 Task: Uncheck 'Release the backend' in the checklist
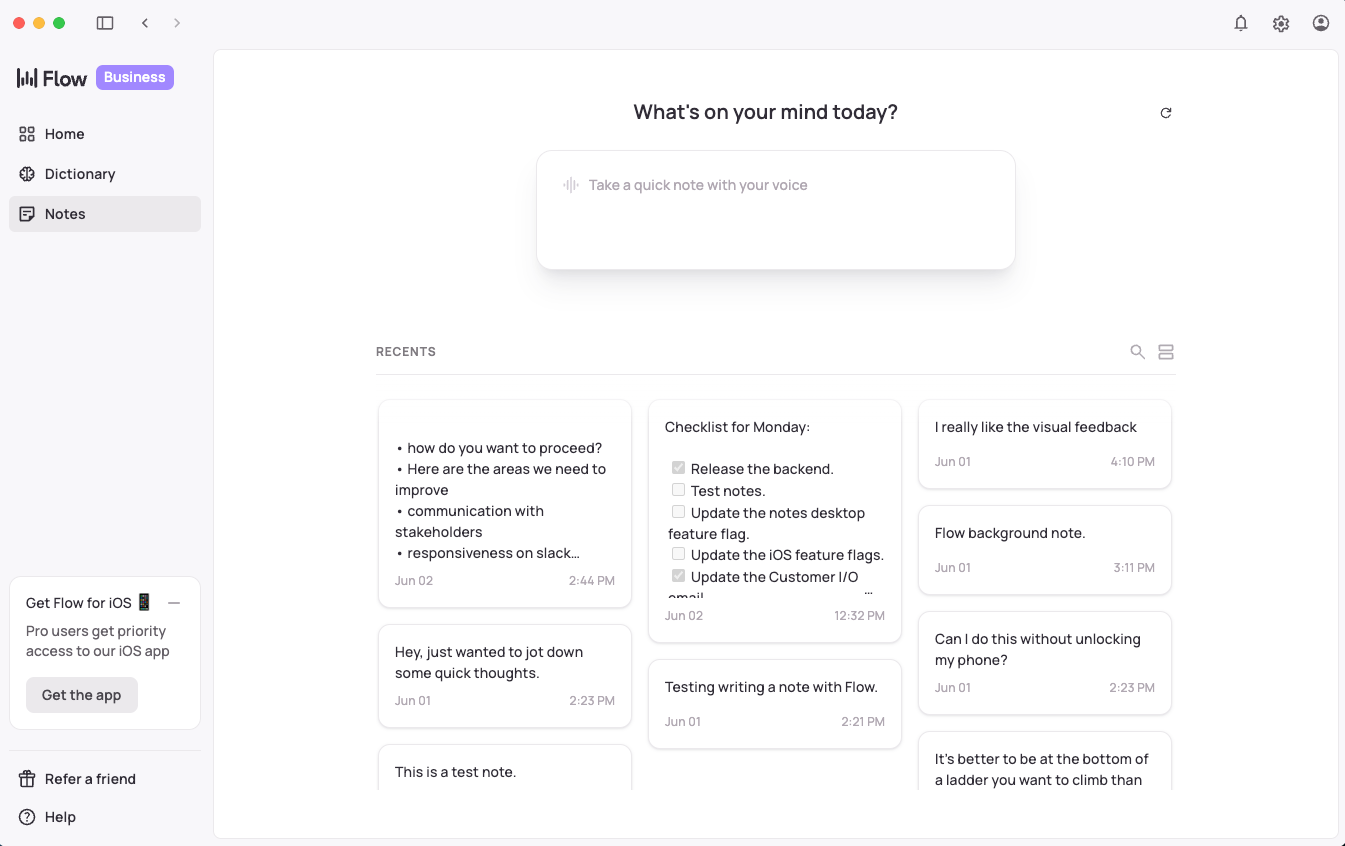pyautogui.click(x=678, y=467)
